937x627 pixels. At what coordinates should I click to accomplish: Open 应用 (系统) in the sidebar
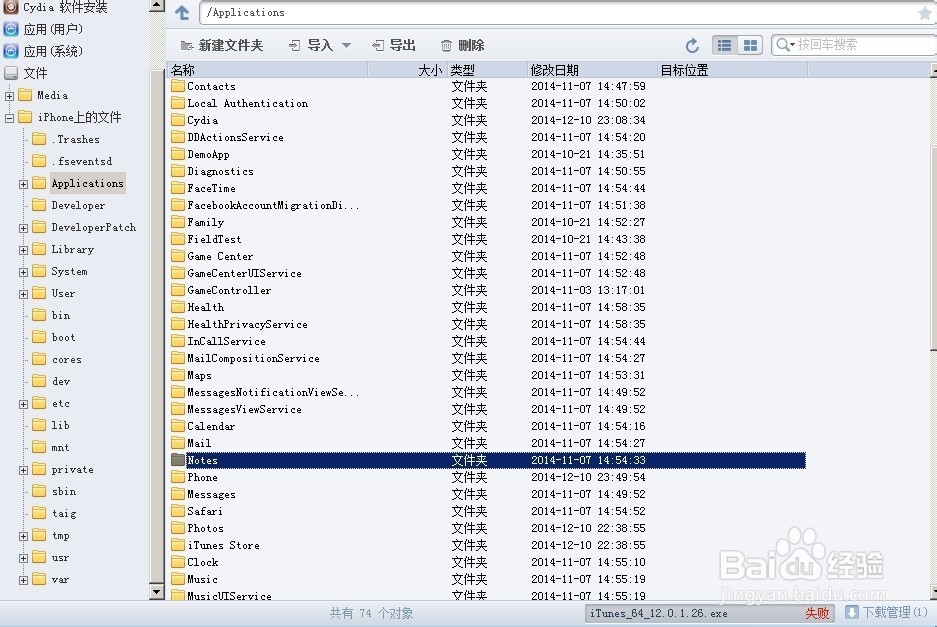43,51
